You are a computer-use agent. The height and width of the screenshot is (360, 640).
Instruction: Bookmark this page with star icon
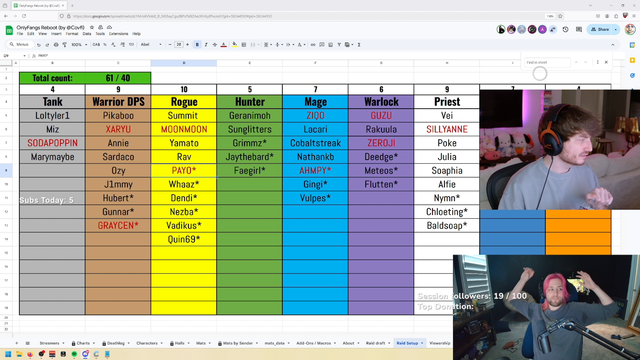click(x=560, y=16)
